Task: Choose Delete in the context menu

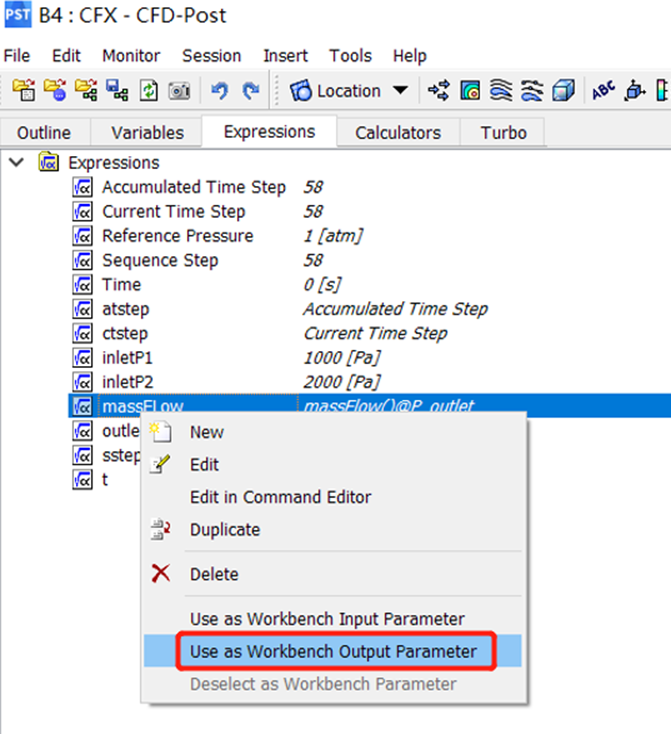Action: pyautogui.click(x=332, y=574)
